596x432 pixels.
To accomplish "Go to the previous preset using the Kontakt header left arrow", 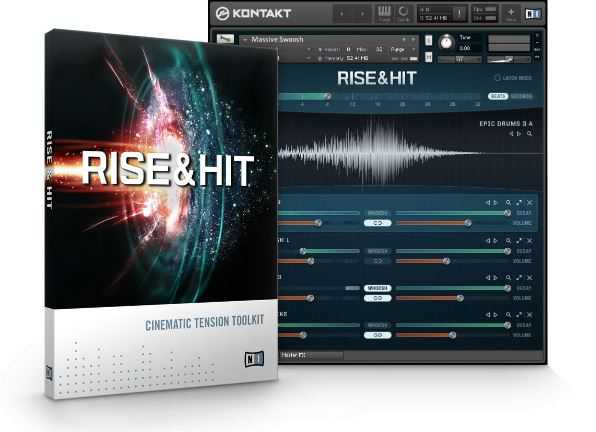I will click(x=342, y=14).
